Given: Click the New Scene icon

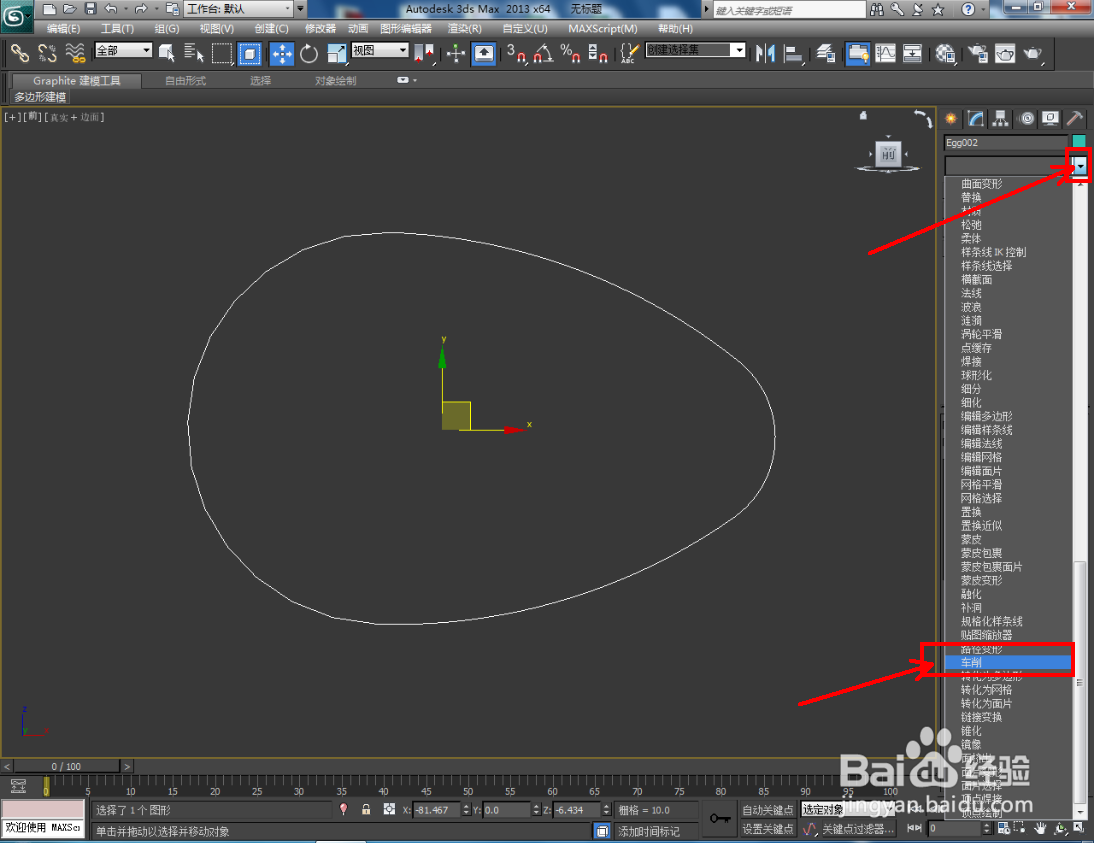Looking at the screenshot, I should [49, 9].
